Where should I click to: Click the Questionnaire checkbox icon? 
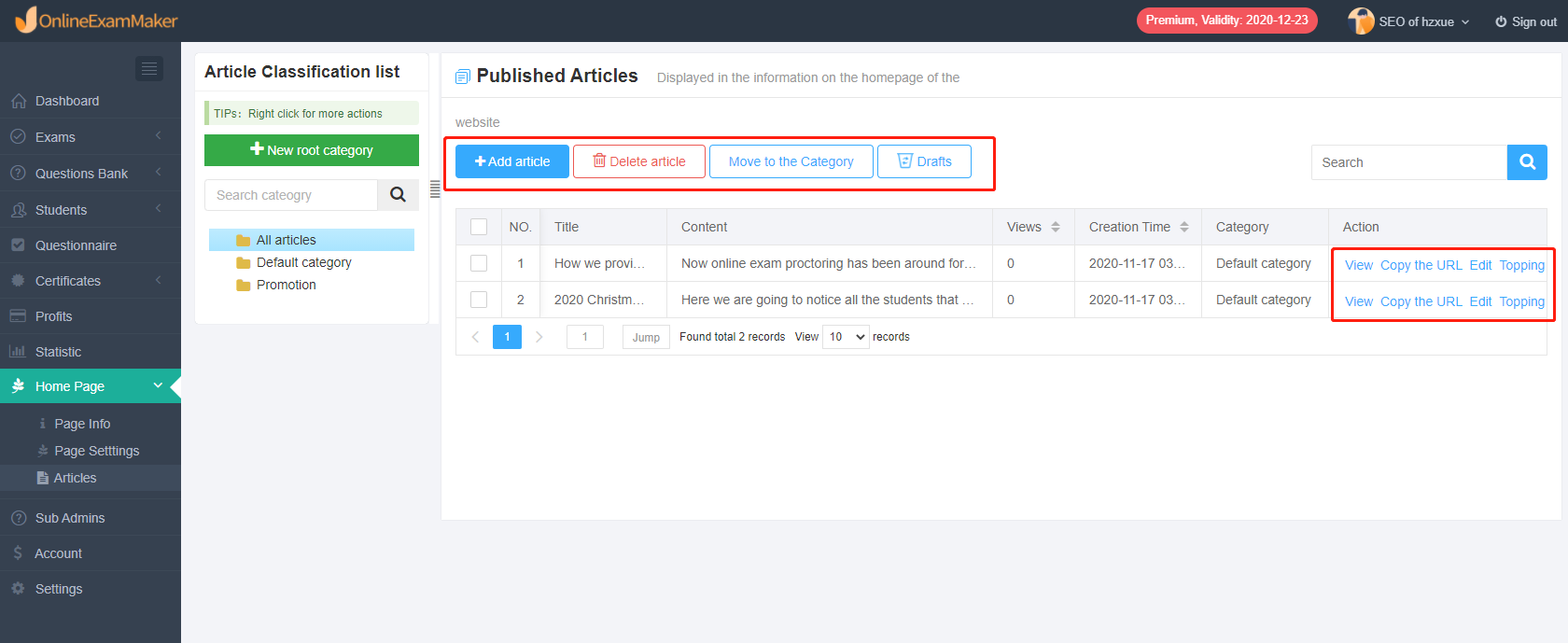pyautogui.click(x=18, y=245)
